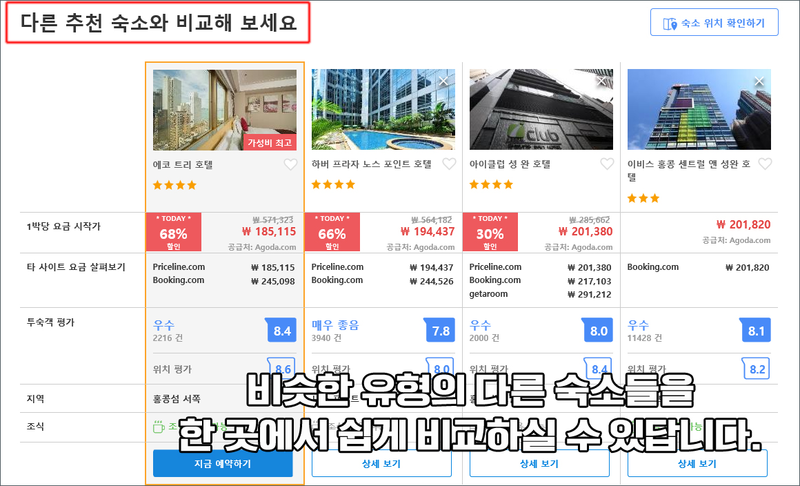Click the 지금 예약하기 button
The height and width of the screenshot is (486, 800).
point(223,464)
